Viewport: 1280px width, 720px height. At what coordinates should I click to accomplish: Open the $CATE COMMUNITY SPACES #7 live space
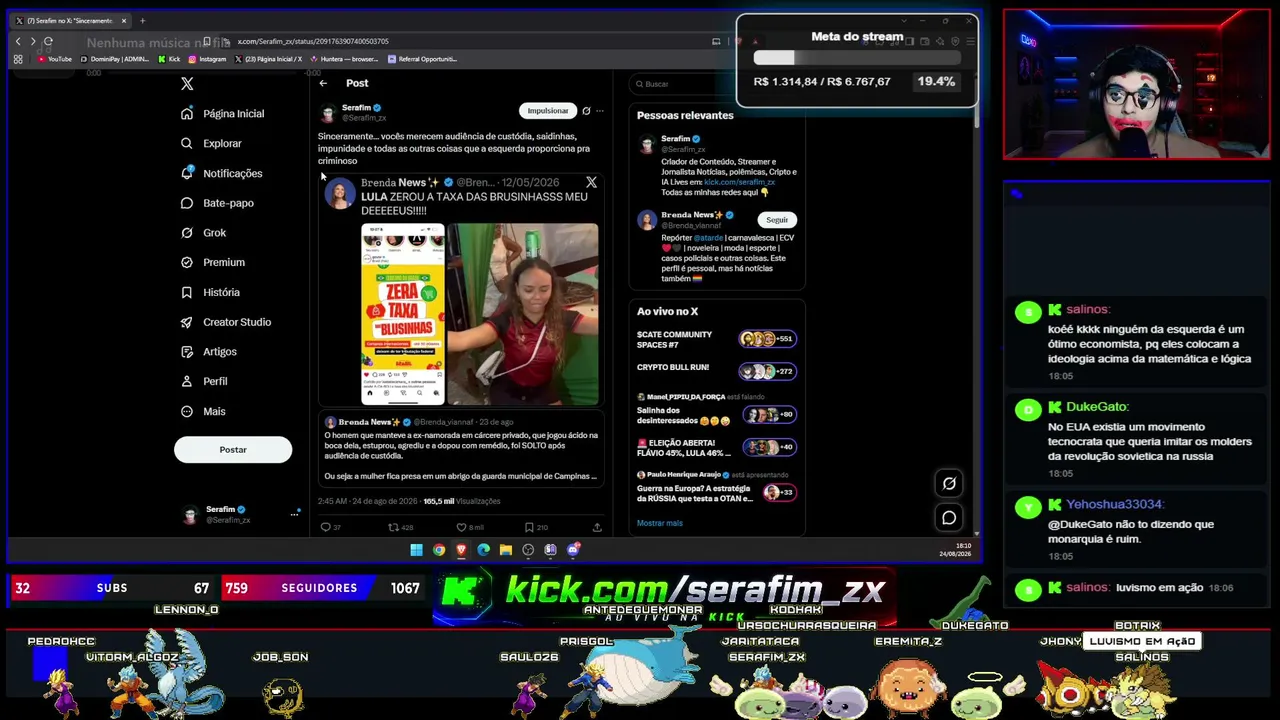(717, 340)
